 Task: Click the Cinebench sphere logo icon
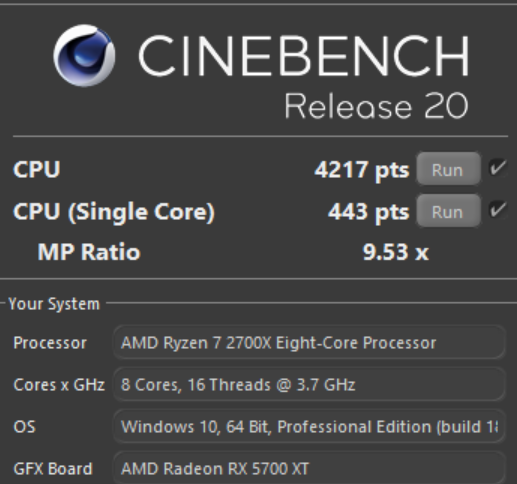(x=84, y=55)
